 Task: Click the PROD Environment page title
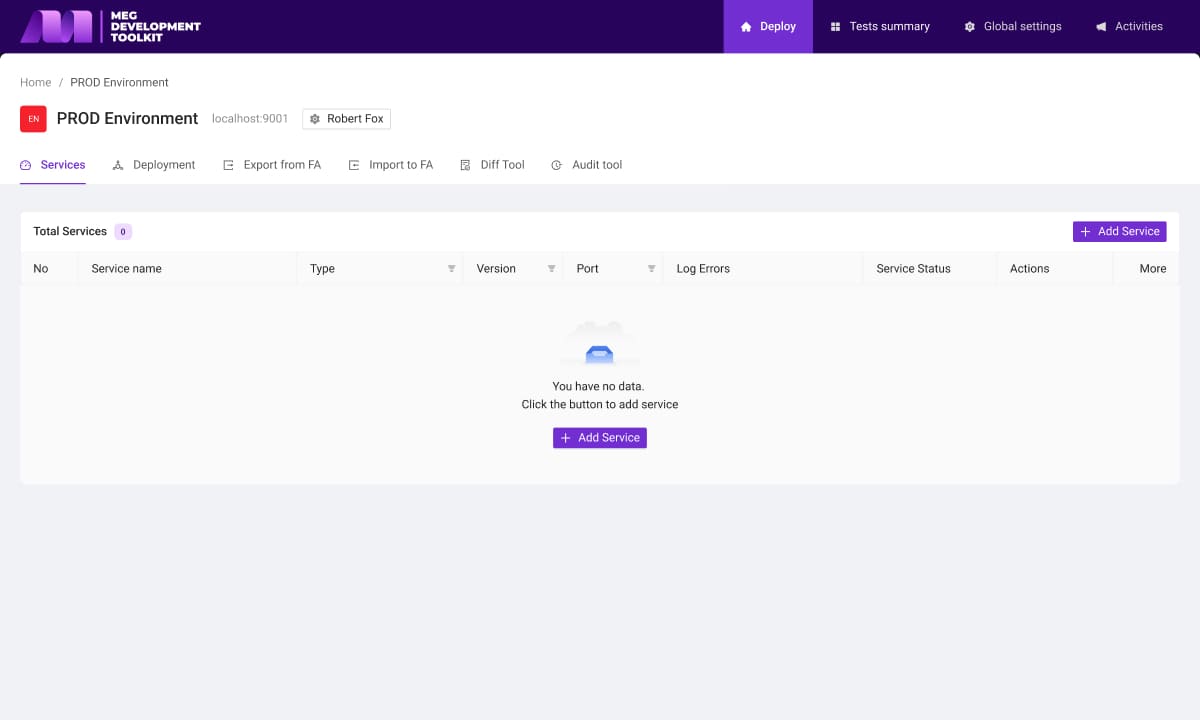pyautogui.click(x=127, y=118)
